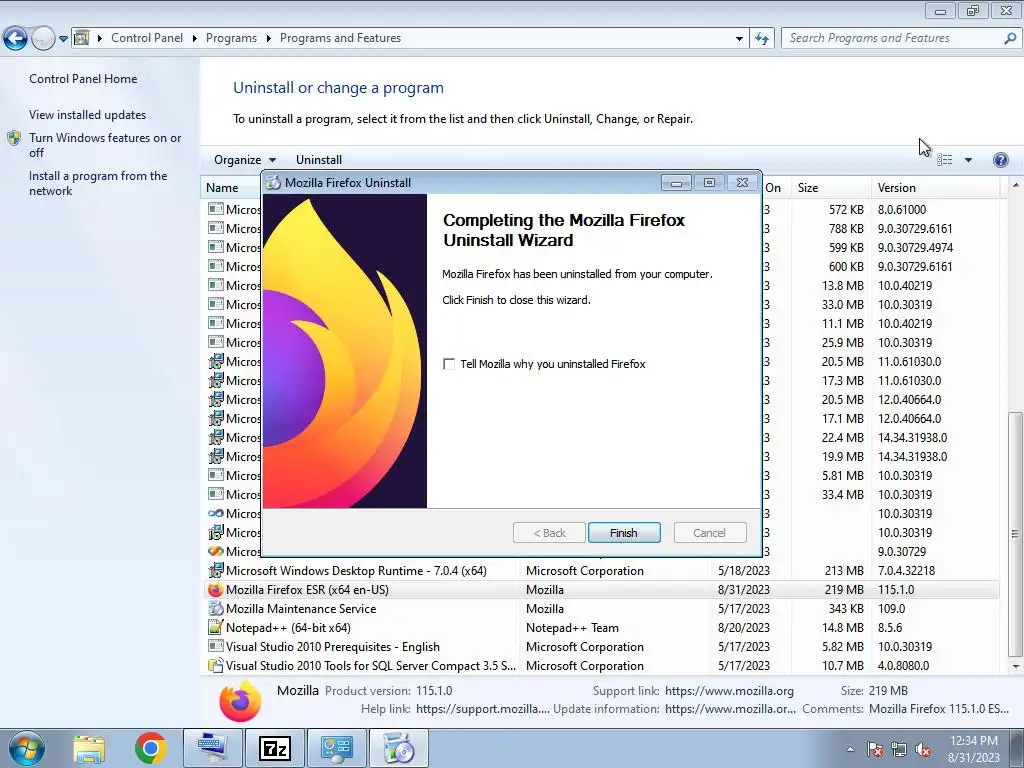Click the Finish button in uninstall wizard
The height and width of the screenshot is (768, 1024).
click(624, 533)
